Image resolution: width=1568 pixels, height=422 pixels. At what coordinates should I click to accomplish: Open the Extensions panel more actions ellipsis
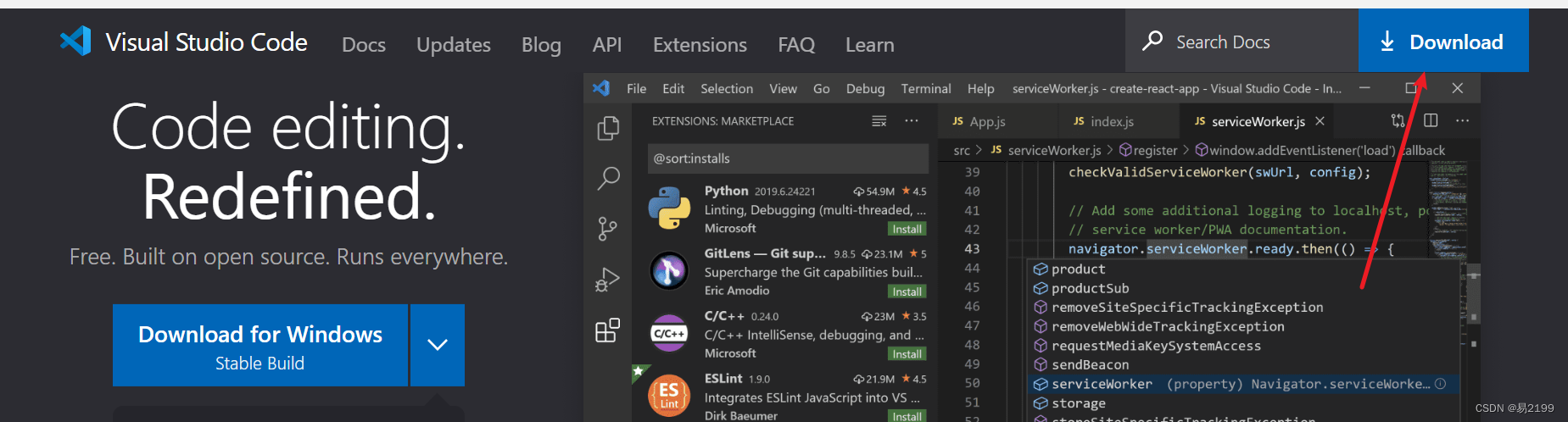tap(912, 121)
